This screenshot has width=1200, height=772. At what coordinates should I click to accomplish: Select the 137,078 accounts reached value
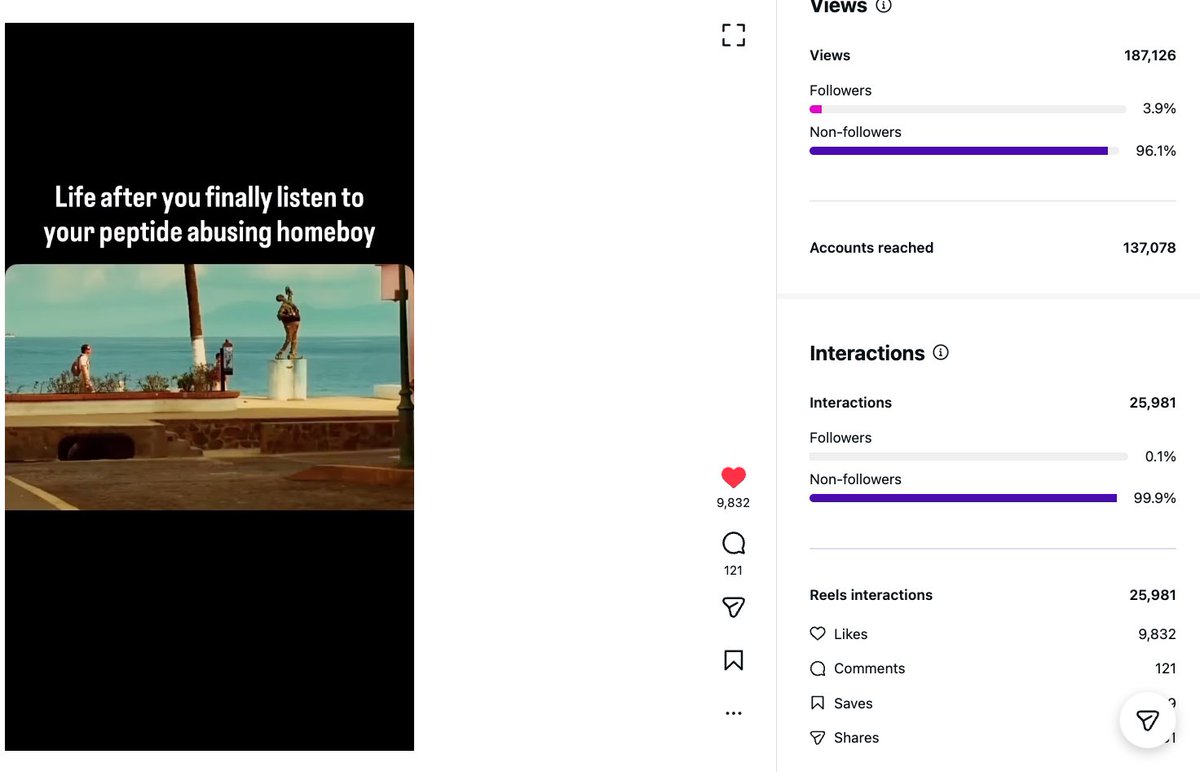1149,248
